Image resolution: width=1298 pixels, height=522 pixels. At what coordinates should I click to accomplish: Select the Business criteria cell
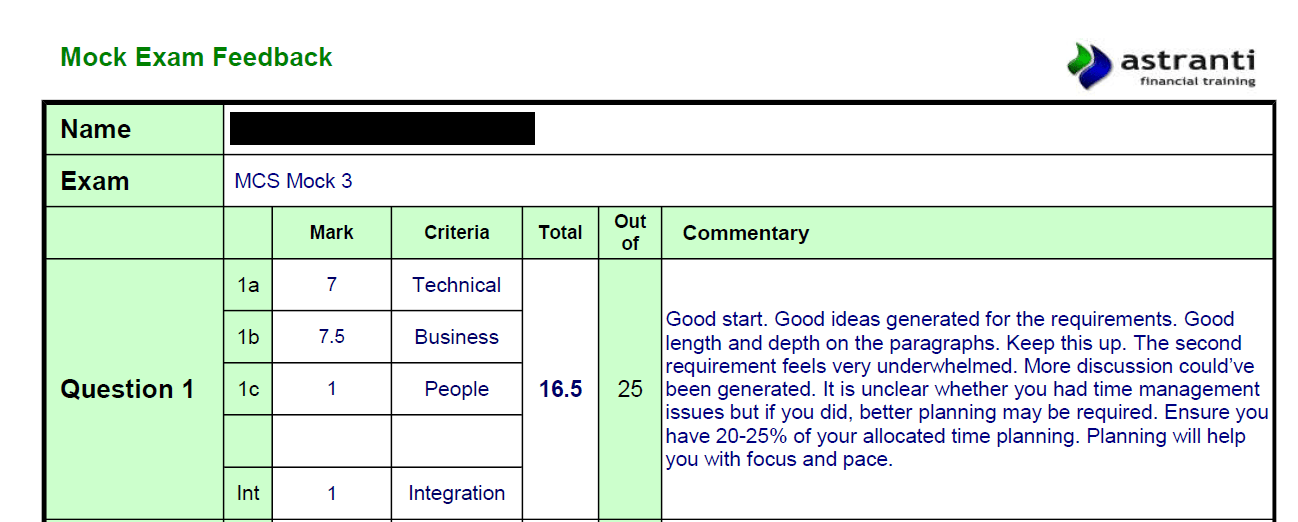[456, 337]
